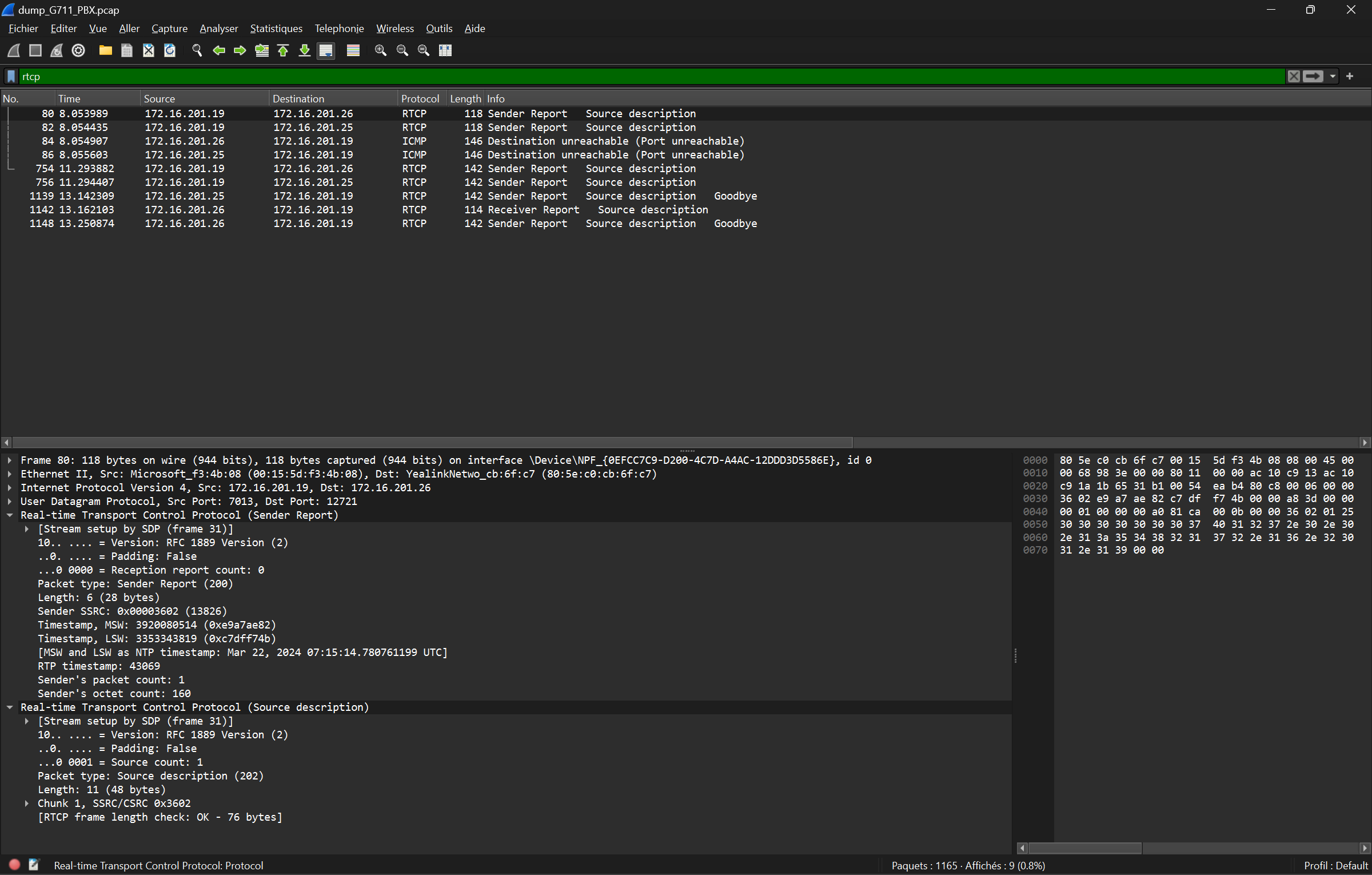Add a display filter button with plus
Viewport: 1372px width, 875px height.
[1350, 76]
